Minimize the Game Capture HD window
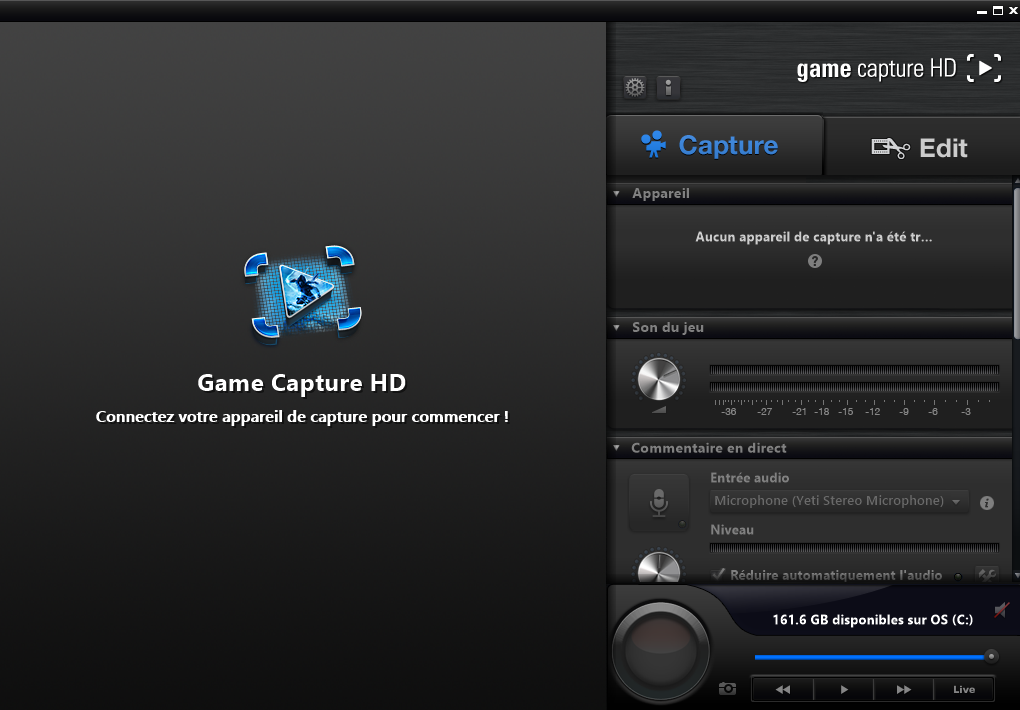 point(982,11)
